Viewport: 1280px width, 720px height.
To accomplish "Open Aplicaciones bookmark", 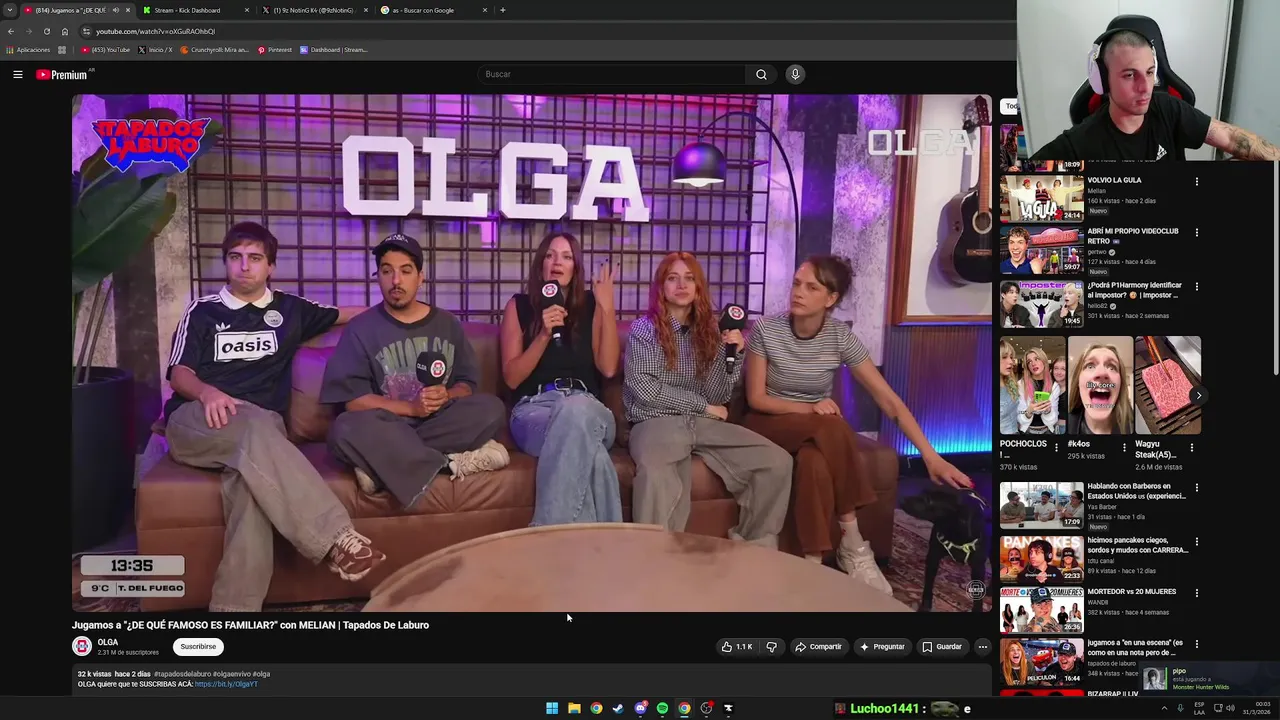I will click(x=28, y=50).
